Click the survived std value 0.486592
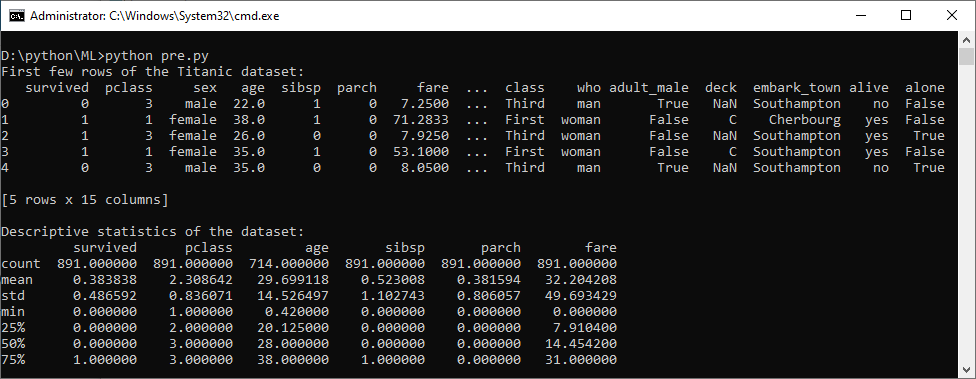The image size is (976, 379). tap(105, 296)
